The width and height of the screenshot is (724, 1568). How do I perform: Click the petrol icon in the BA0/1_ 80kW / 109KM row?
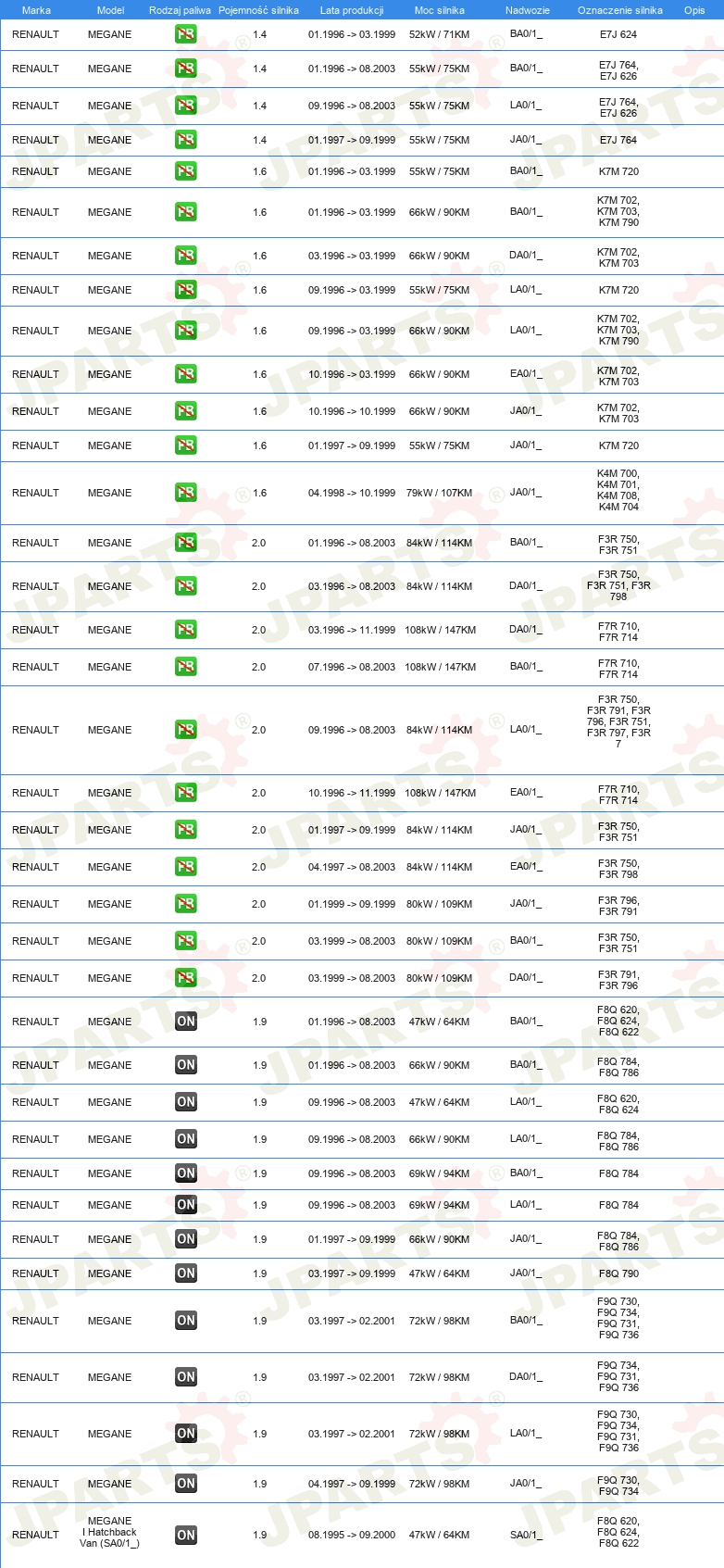186,941
